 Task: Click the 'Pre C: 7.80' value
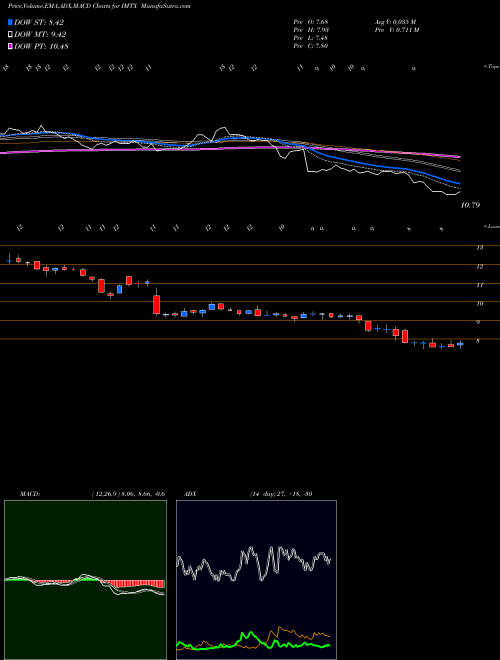[311, 46]
